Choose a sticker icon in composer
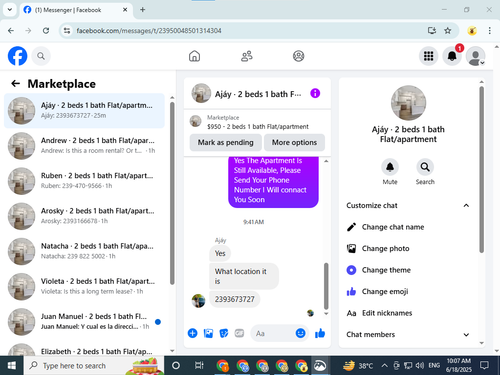This screenshot has height=375, width=500. pos(224,333)
